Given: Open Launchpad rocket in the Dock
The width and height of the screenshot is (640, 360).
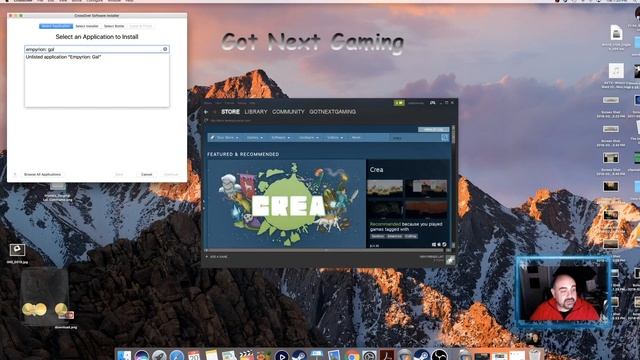Looking at the screenshot, I should click(159, 356).
